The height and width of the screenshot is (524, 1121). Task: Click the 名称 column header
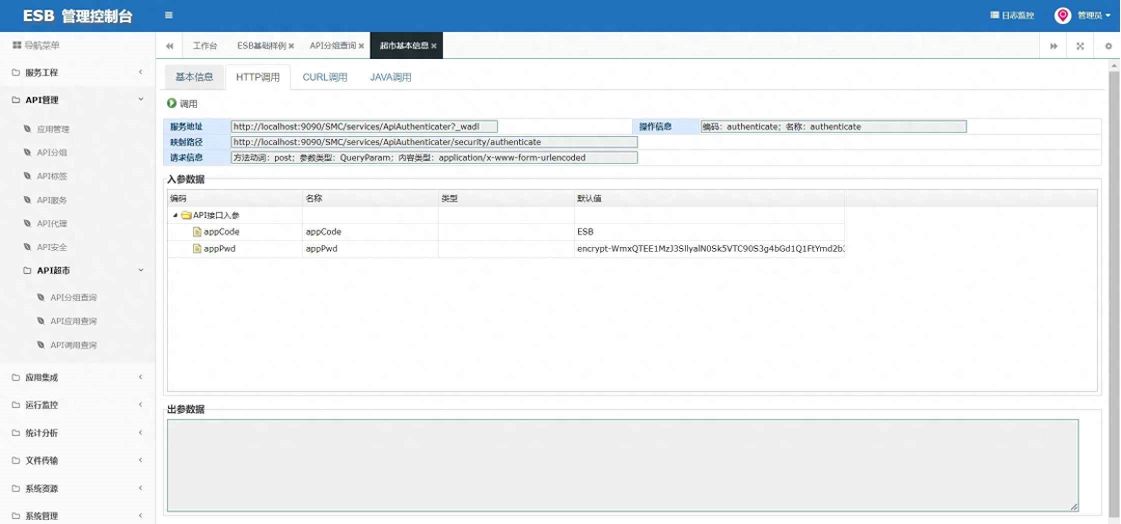(x=370, y=198)
